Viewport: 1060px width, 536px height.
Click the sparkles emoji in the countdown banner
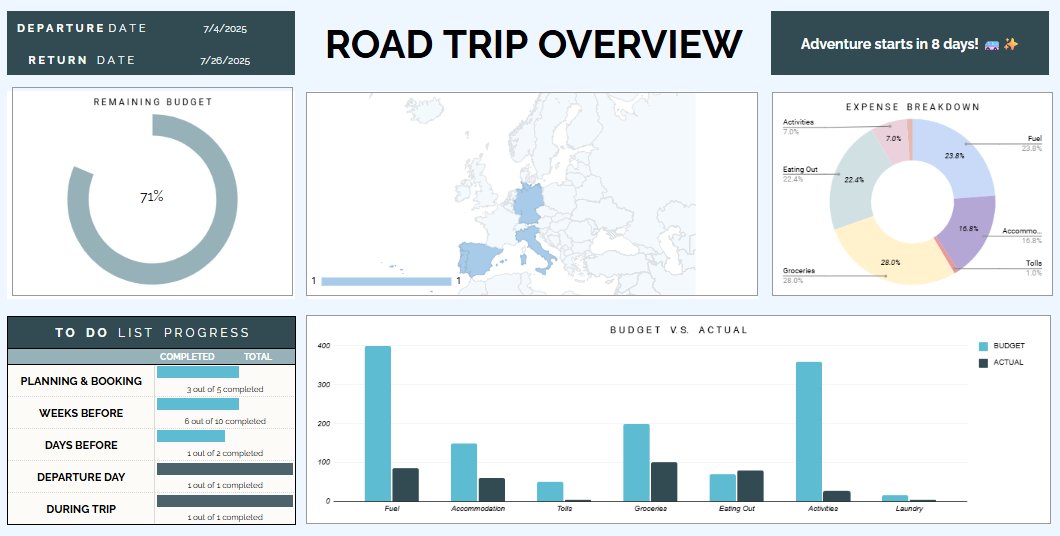coord(1011,44)
